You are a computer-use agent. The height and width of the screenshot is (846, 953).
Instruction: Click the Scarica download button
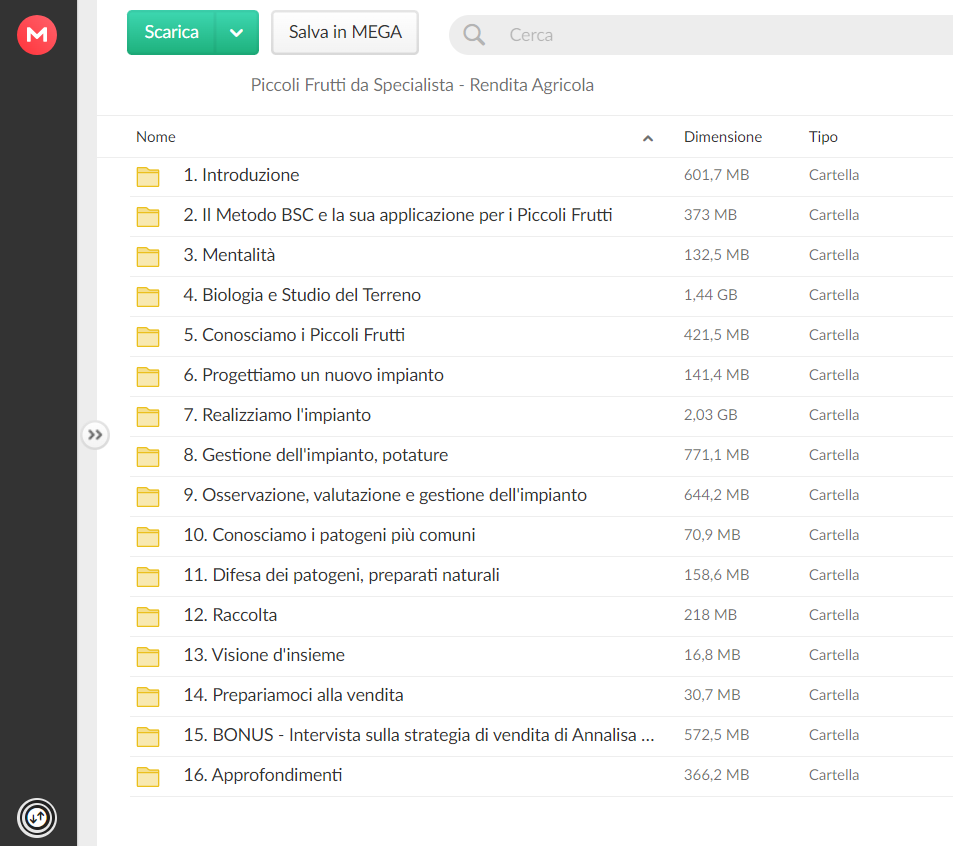[171, 33]
